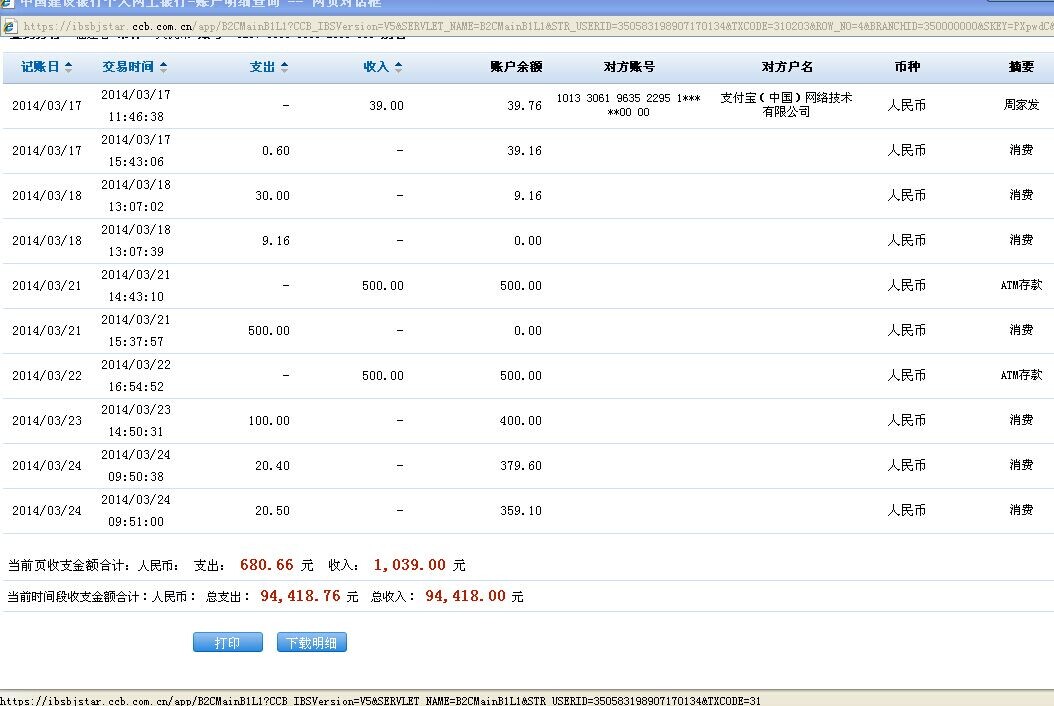
Task: Select the 币种 column header
Action: click(x=907, y=67)
